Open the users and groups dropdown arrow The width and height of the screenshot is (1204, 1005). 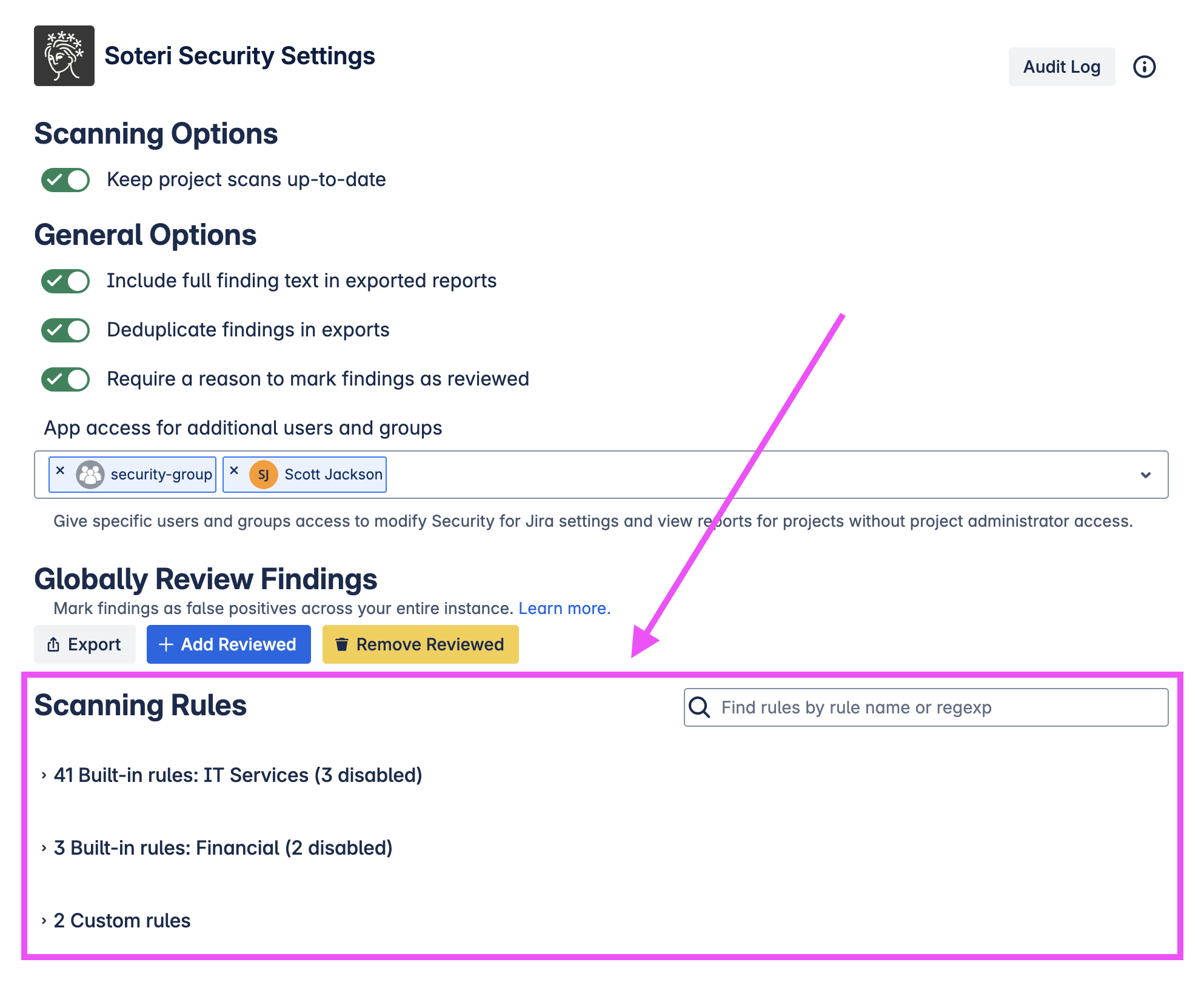click(x=1145, y=475)
